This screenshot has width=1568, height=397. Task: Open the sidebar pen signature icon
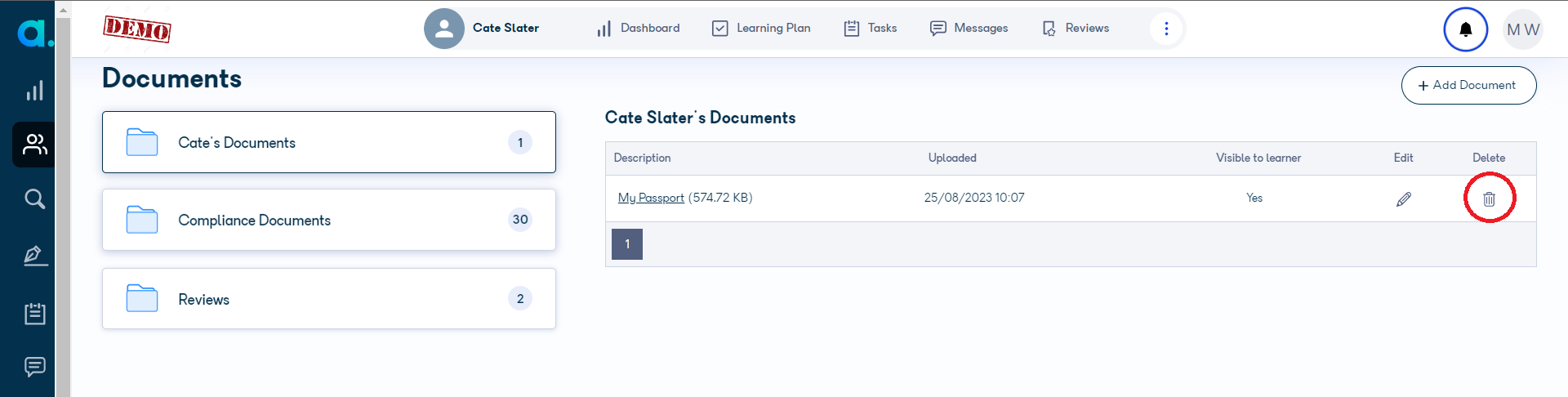tap(34, 256)
